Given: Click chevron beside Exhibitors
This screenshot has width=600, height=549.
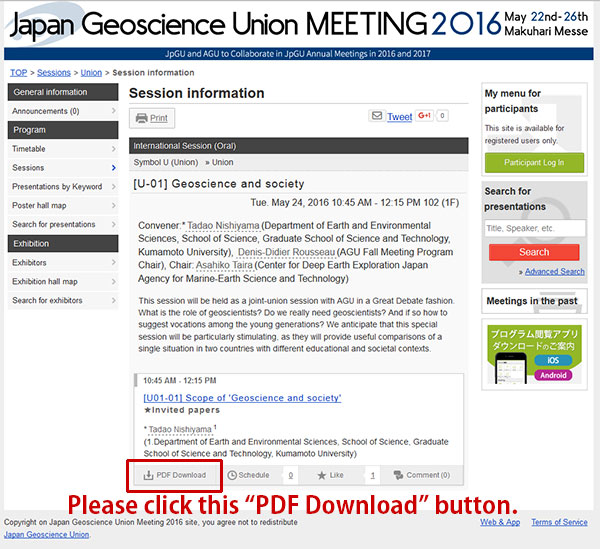Looking at the screenshot, I should coord(114,262).
